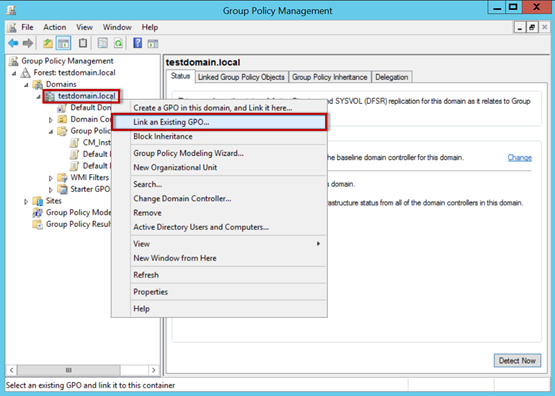Expand the Sites node
Screen dimensions: 555x396
pos(26,202)
